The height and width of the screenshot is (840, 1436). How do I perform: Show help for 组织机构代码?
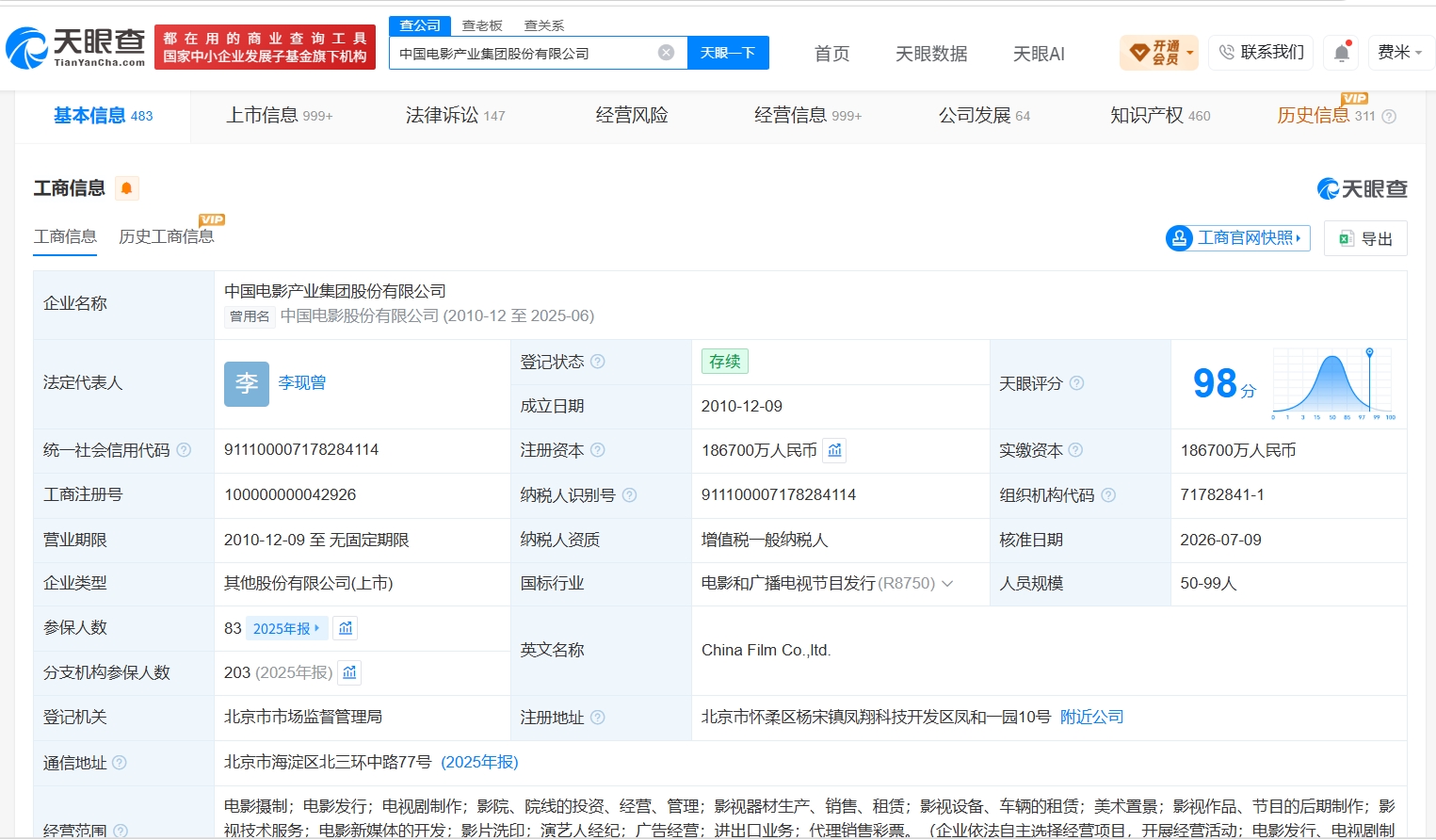1108,495
